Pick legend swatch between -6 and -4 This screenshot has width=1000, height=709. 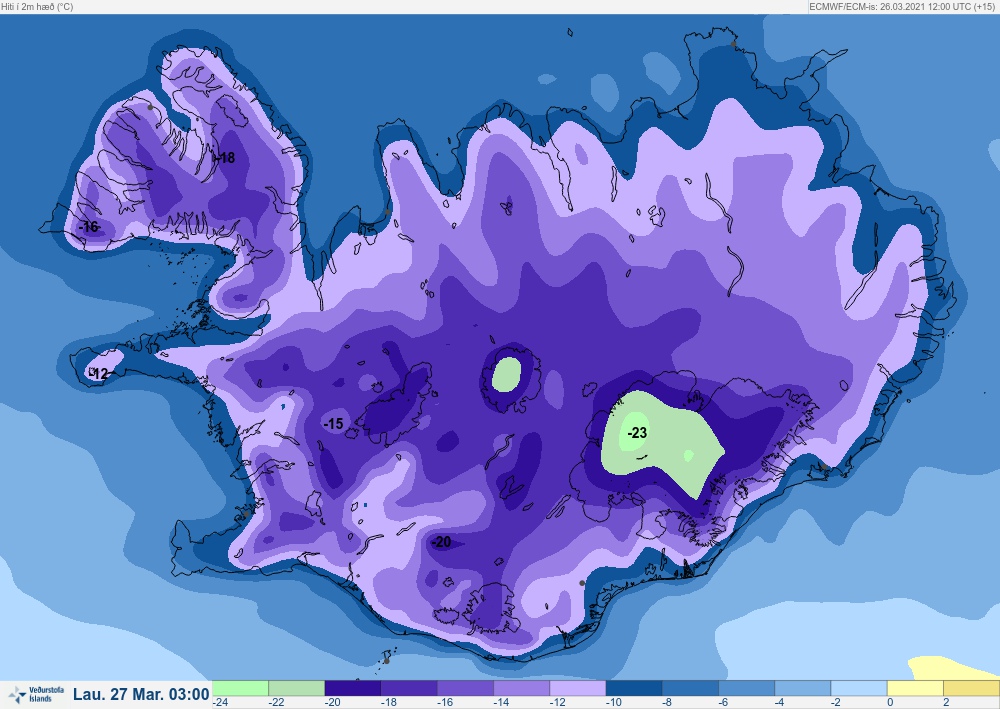point(746,688)
